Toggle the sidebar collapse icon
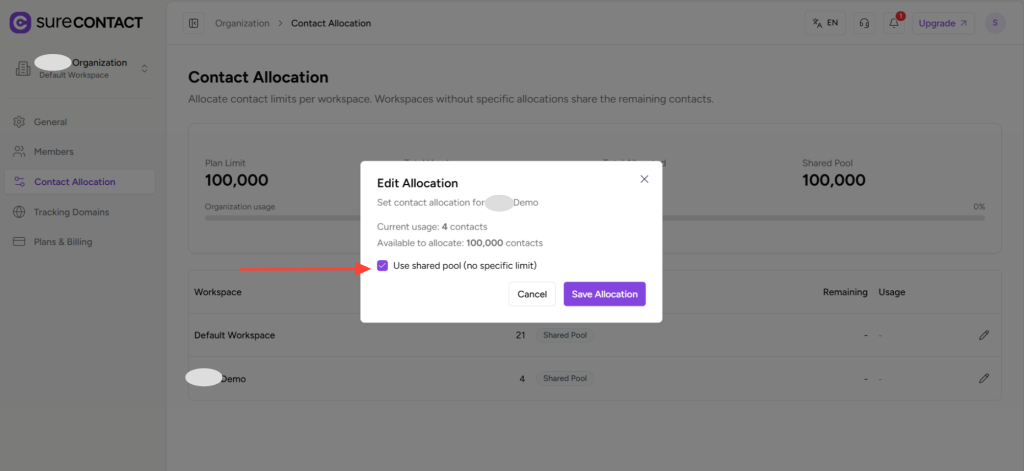 (194, 23)
